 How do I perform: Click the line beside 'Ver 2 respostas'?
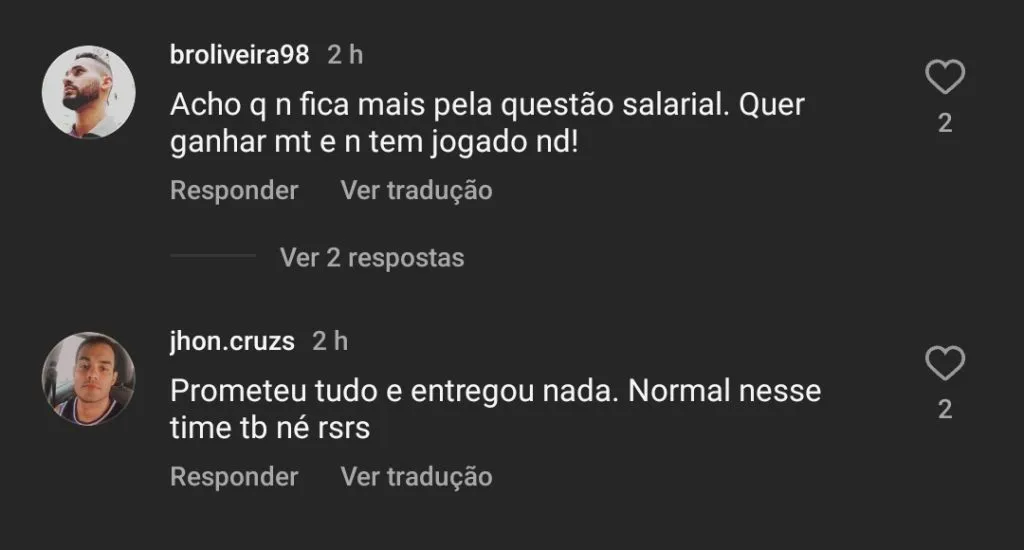coord(212,257)
